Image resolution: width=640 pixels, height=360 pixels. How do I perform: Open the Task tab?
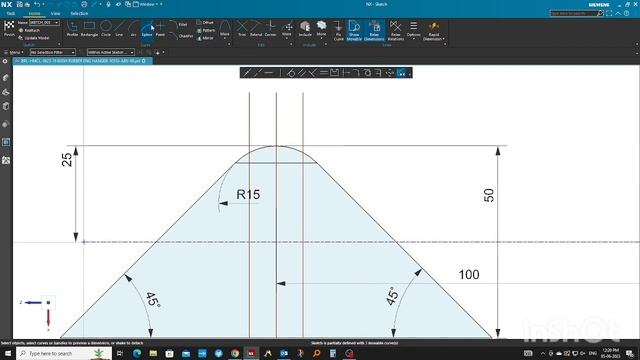[11, 13]
